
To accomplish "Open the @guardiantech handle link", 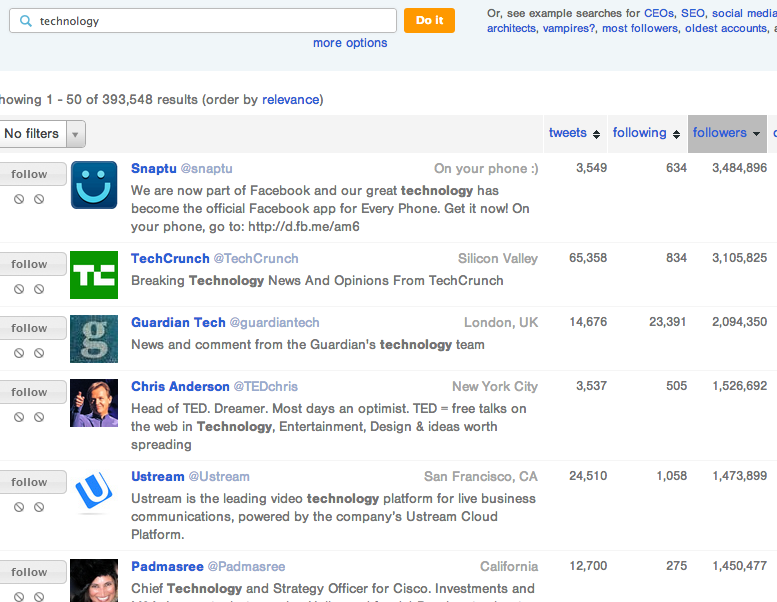I will tap(275, 323).
